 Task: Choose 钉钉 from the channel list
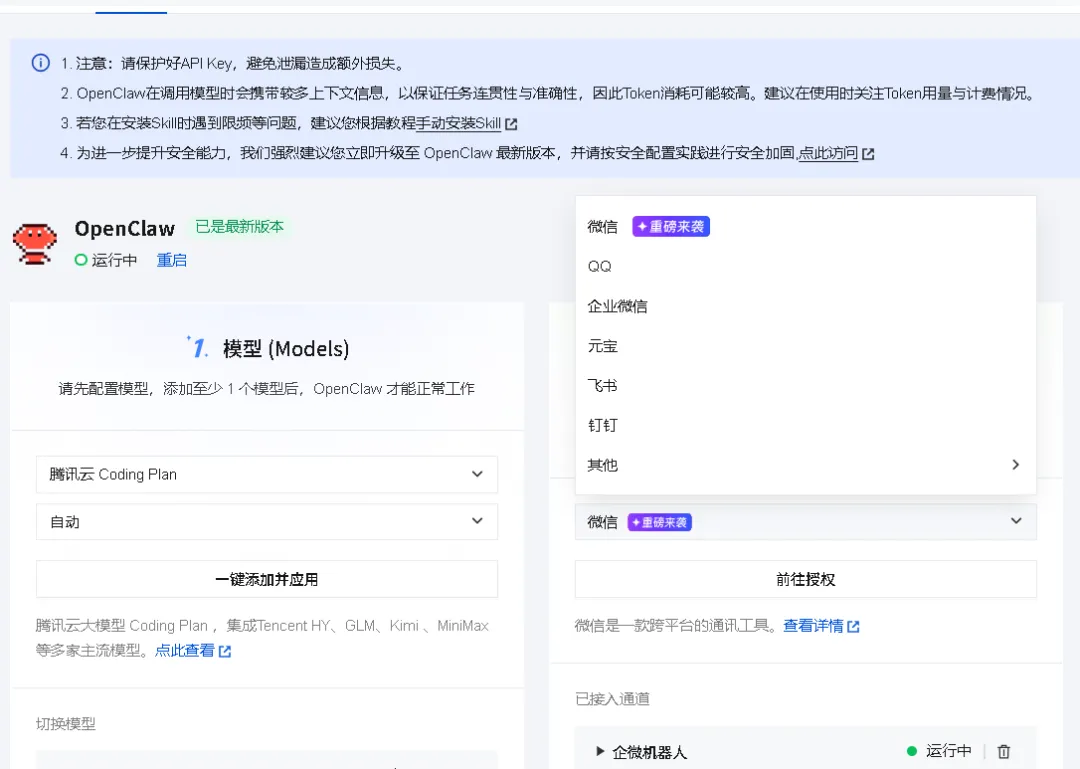coord(805,425)
